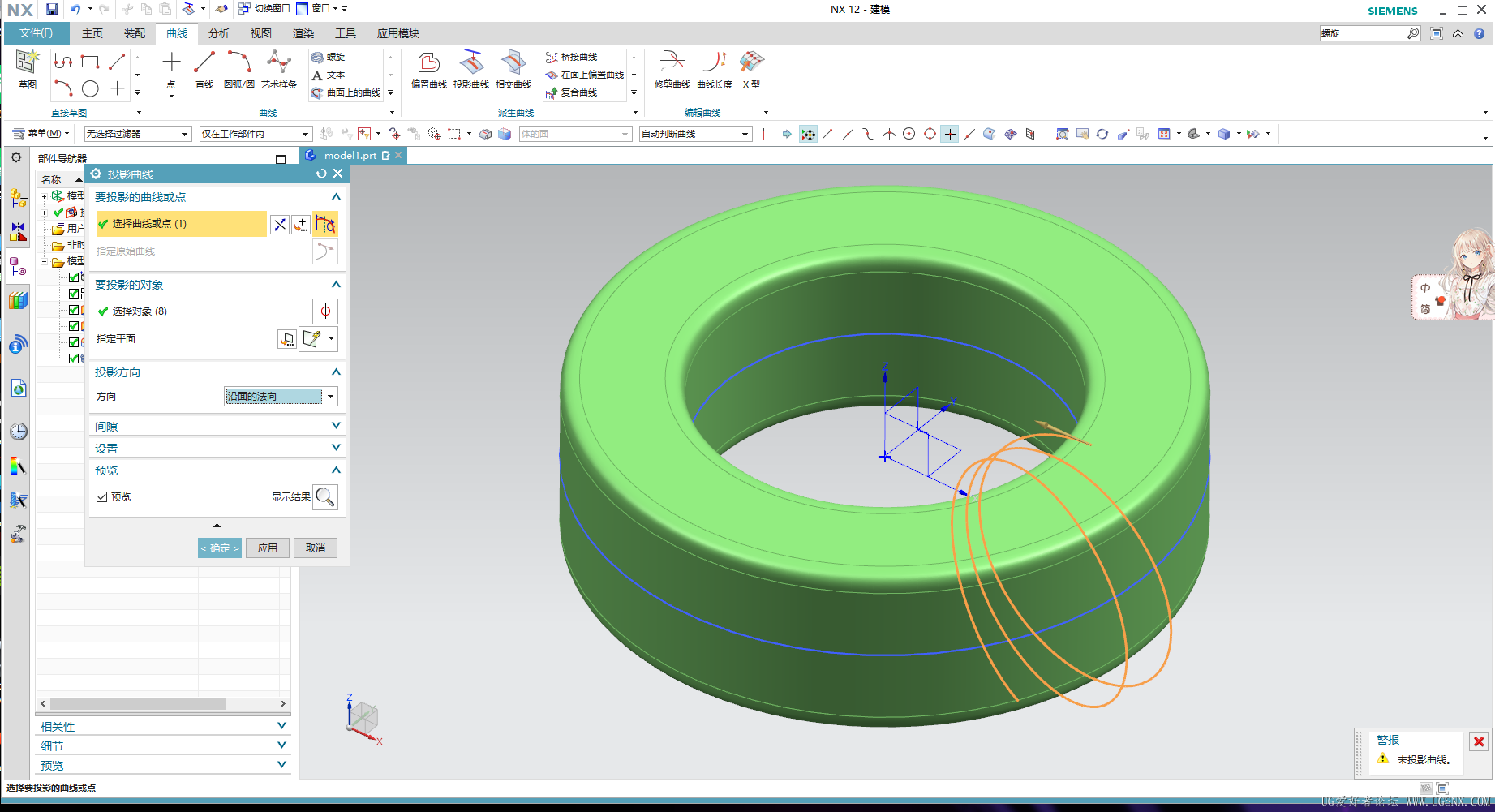Select the 直线 line tool
This screenshot has width=1495, height=812.
tap(204, 65)
